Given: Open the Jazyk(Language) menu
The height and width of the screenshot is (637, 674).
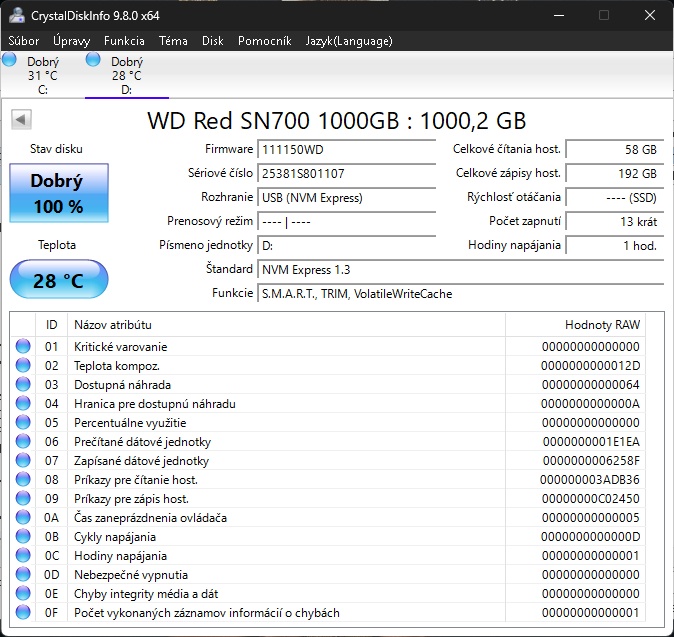Looking at the screenshot, I should pos(349,41).
